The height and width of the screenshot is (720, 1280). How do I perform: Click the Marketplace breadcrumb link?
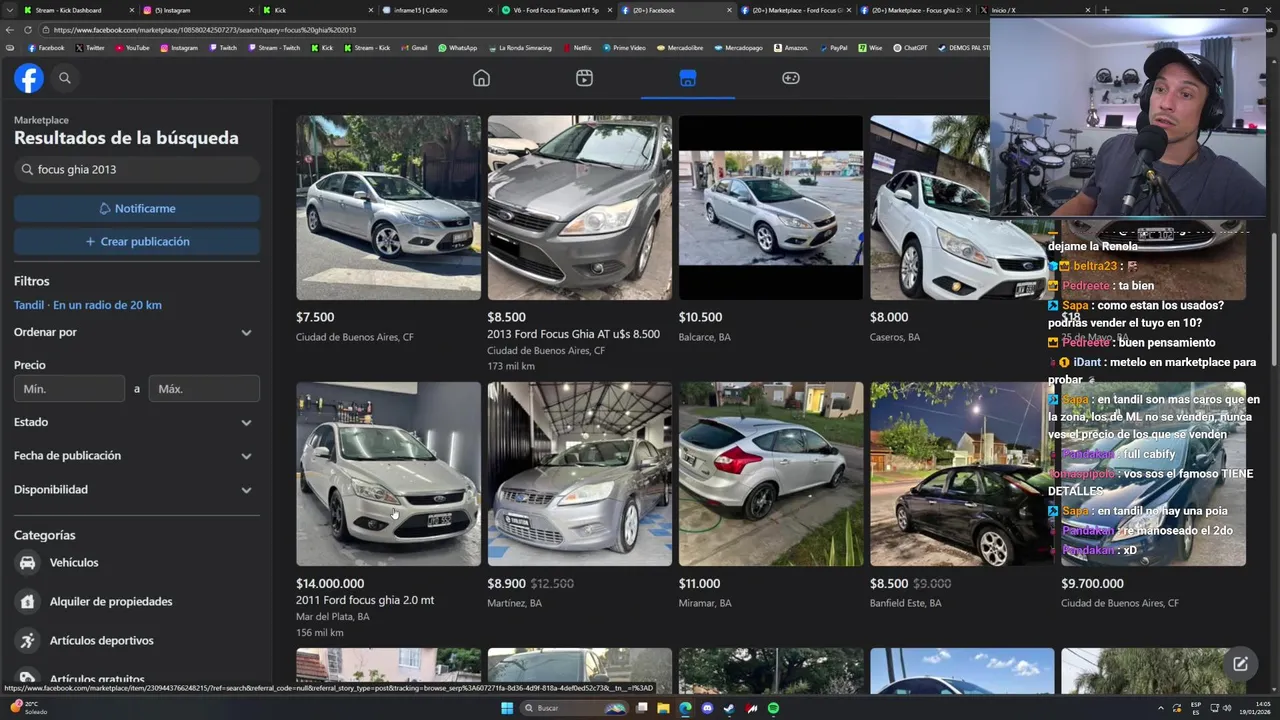tap(41, 120)
